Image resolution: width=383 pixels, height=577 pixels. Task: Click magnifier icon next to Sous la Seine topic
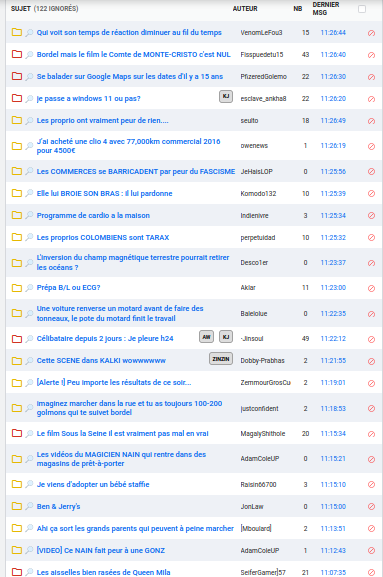tap(29, 433)
